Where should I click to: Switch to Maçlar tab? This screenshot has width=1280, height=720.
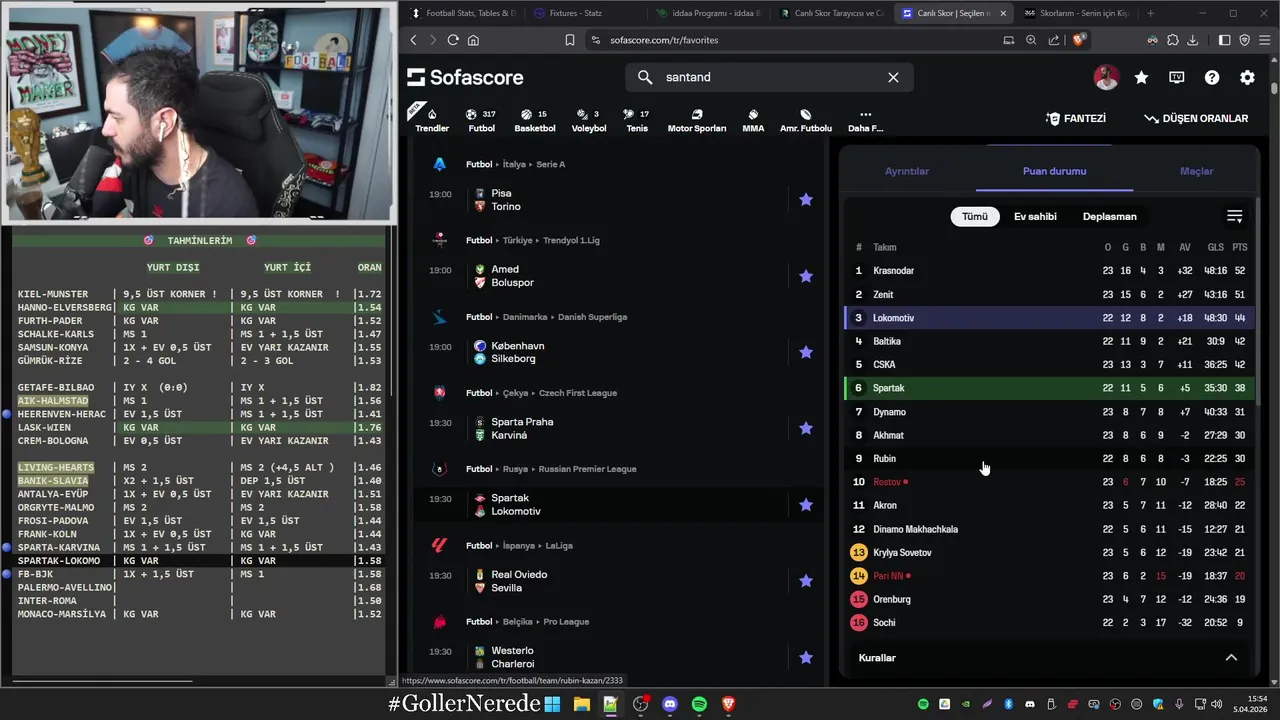tap(1197, 171)
